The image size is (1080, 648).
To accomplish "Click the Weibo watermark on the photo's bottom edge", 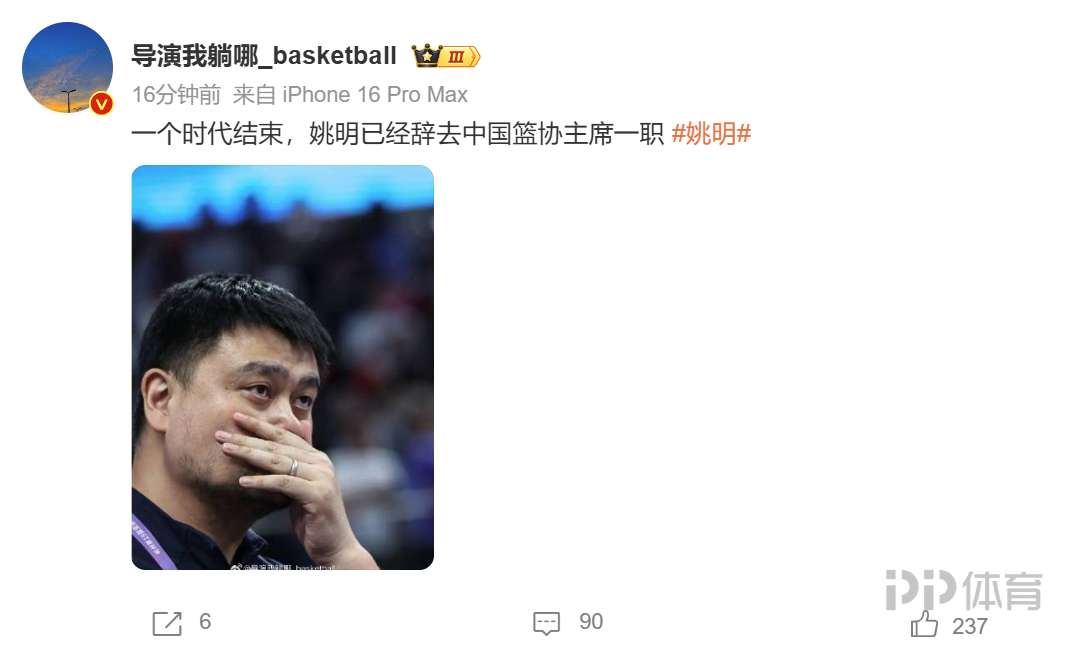I will point(283,567).
